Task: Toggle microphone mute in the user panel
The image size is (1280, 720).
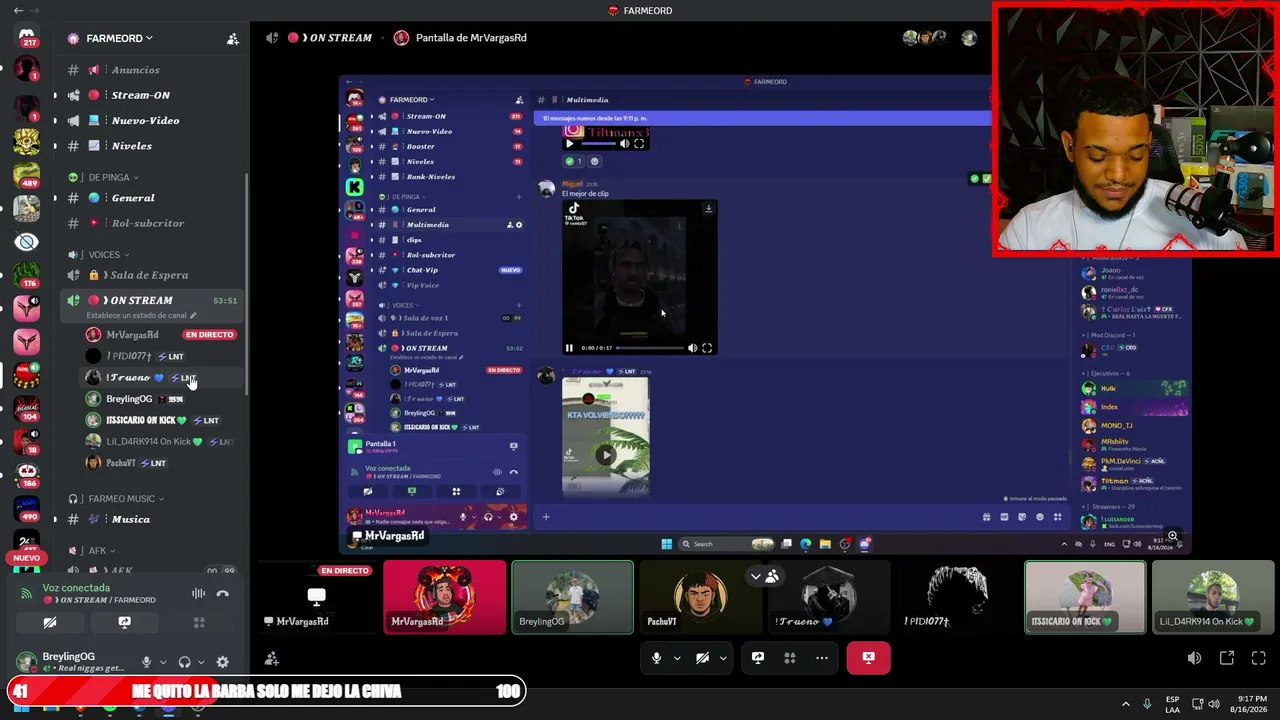Action: point(147,662)
